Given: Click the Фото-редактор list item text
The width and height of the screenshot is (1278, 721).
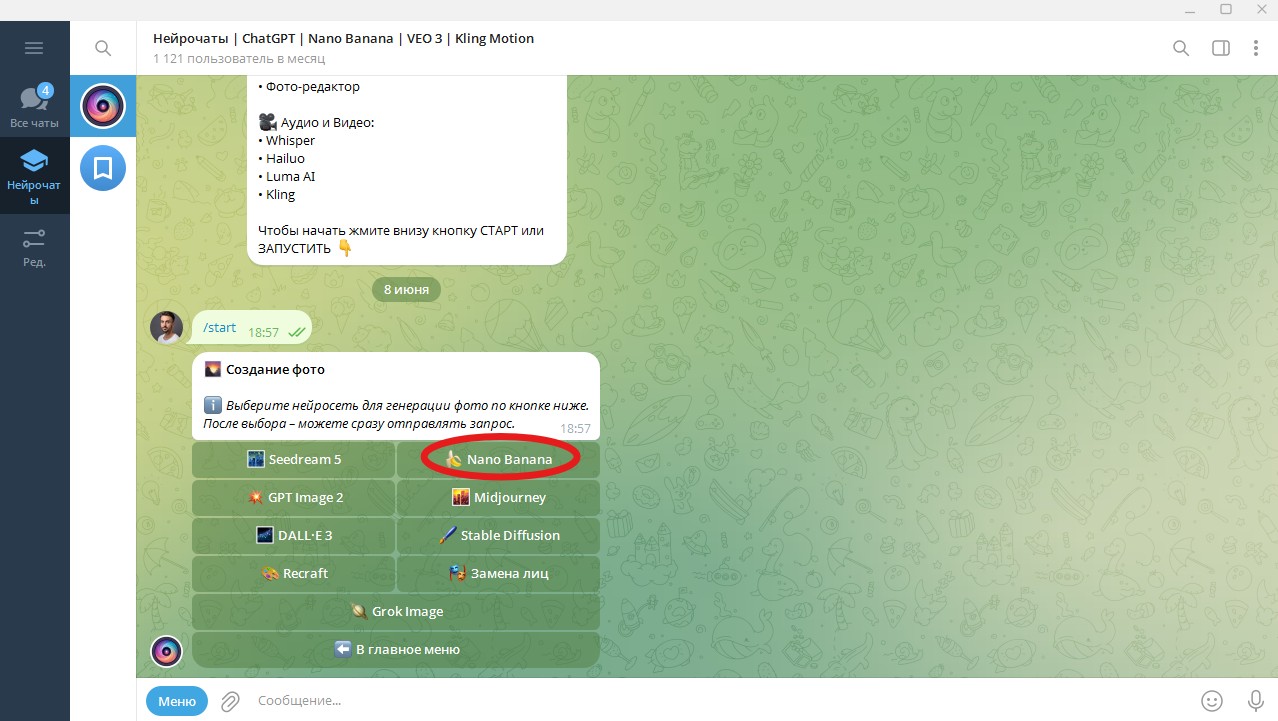Looking at the screenshot, I should coord(313,87).
